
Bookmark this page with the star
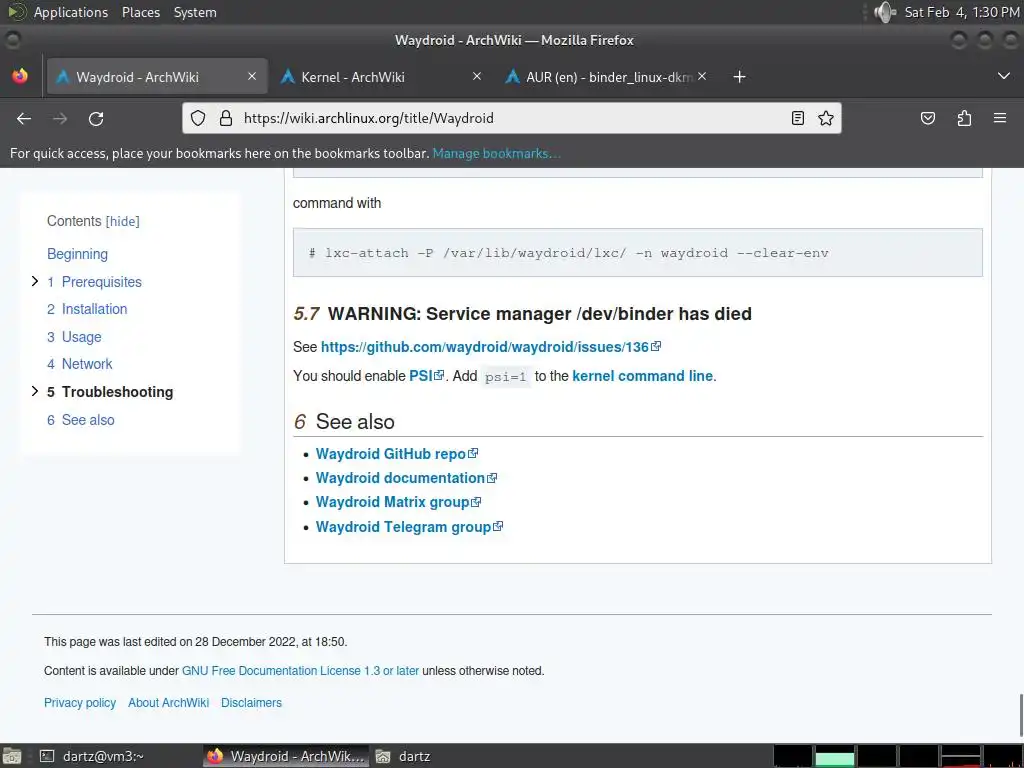tap(825, 118)
